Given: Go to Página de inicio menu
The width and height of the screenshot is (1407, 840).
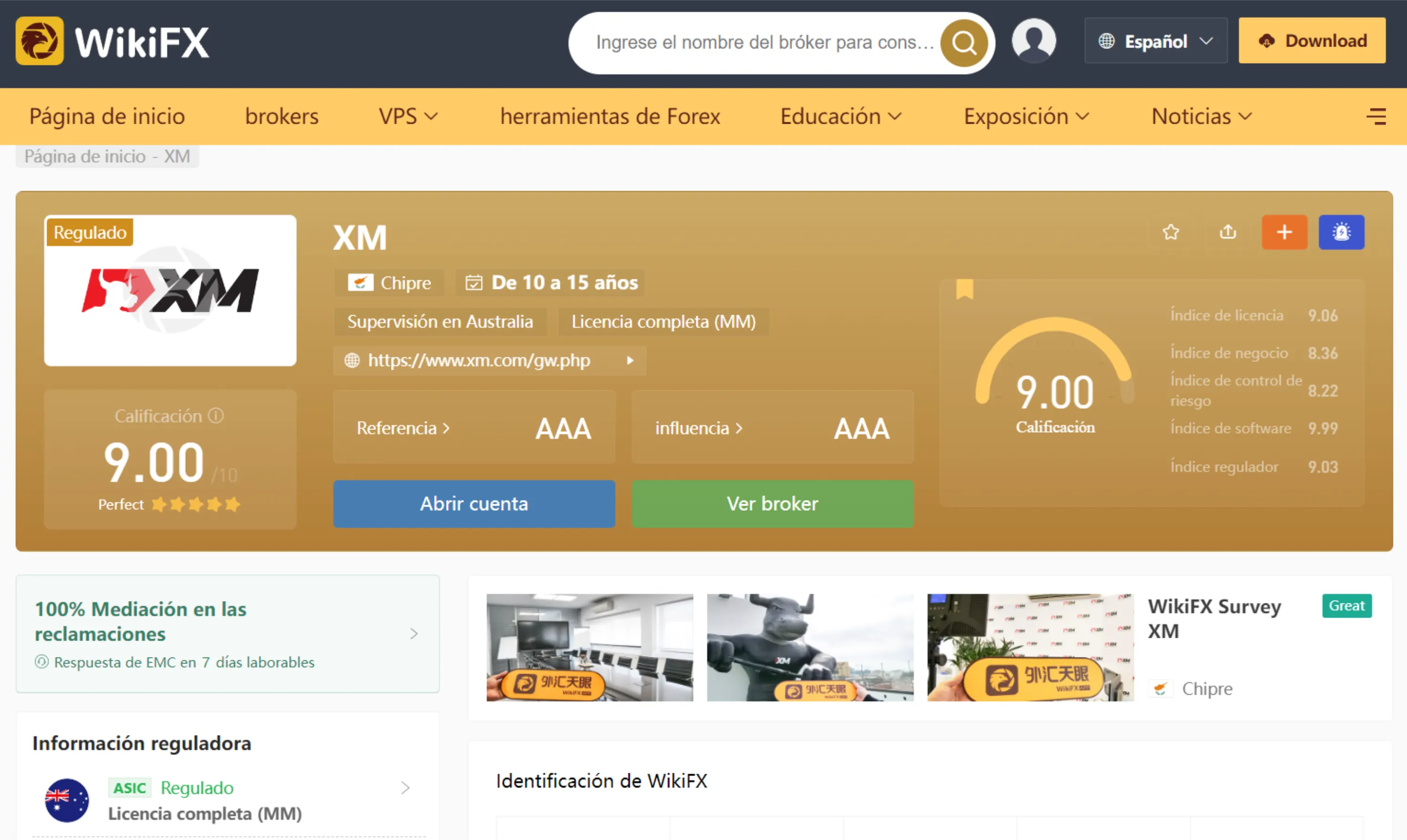Looking at the screenshot, I should tap(107, 117).
